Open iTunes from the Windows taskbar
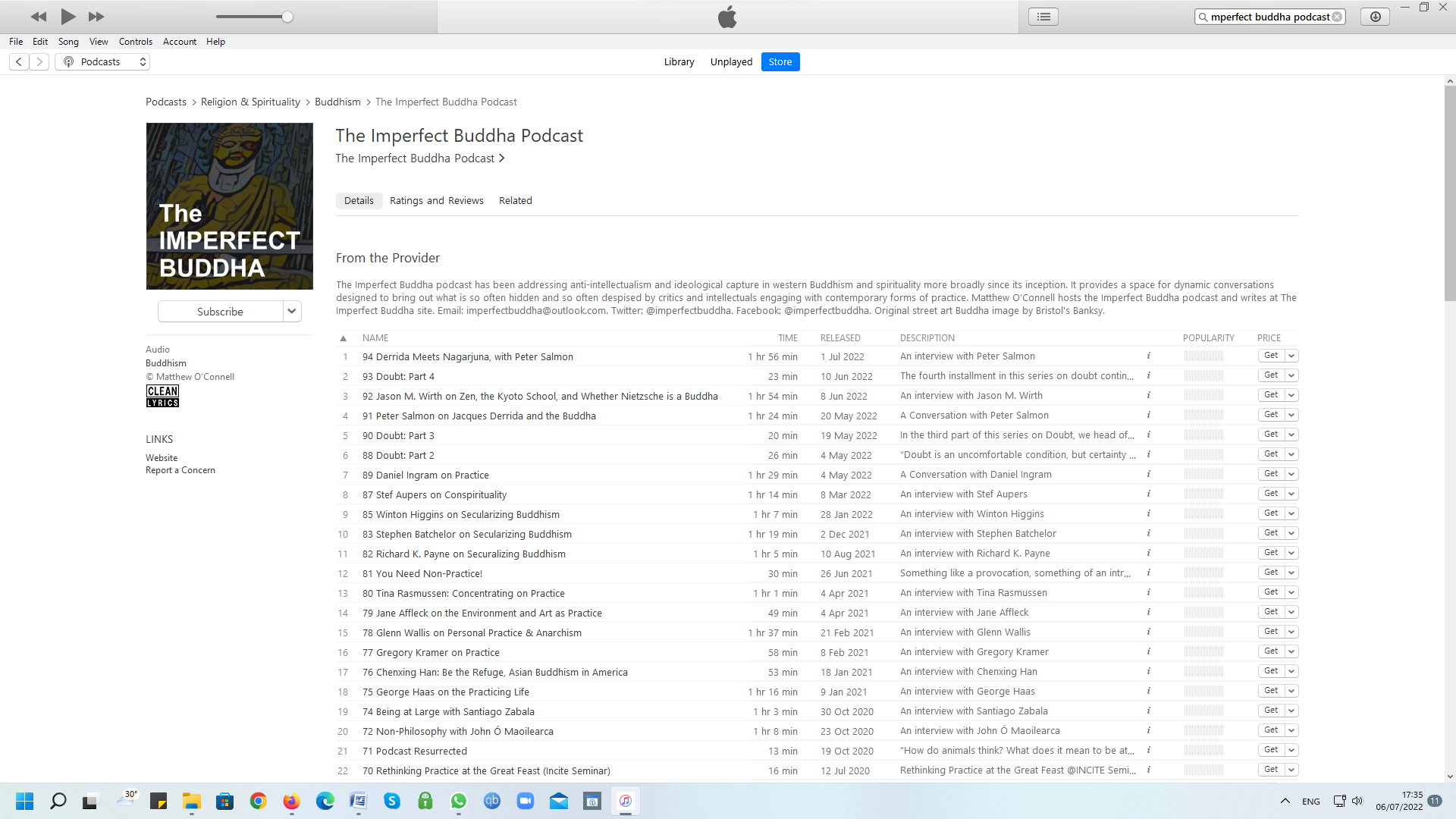This screenshot has width=1456, height=819. point(625,801)
